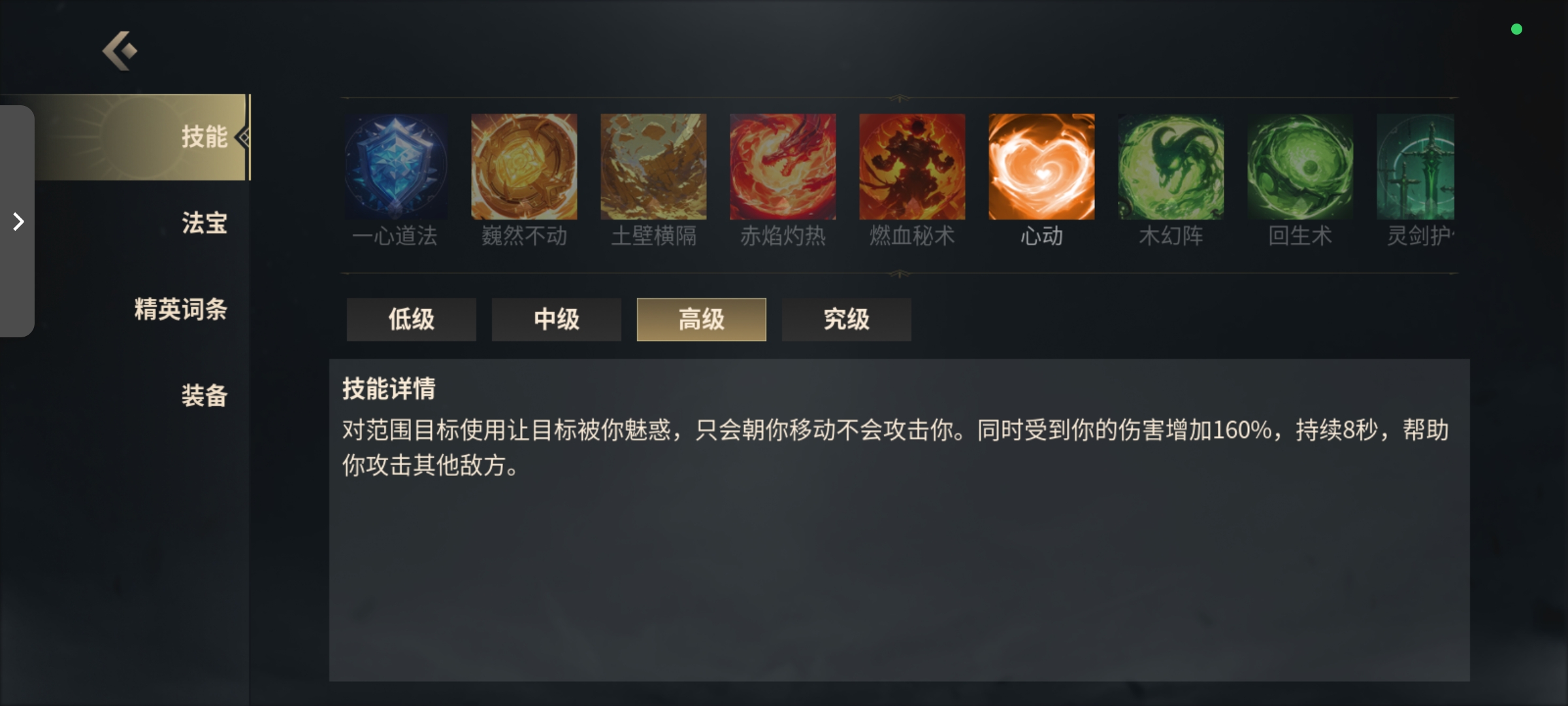Choose the 回生术 green orb skill icon
The height and width of the screenshot is (706, 1568).
1300,167
